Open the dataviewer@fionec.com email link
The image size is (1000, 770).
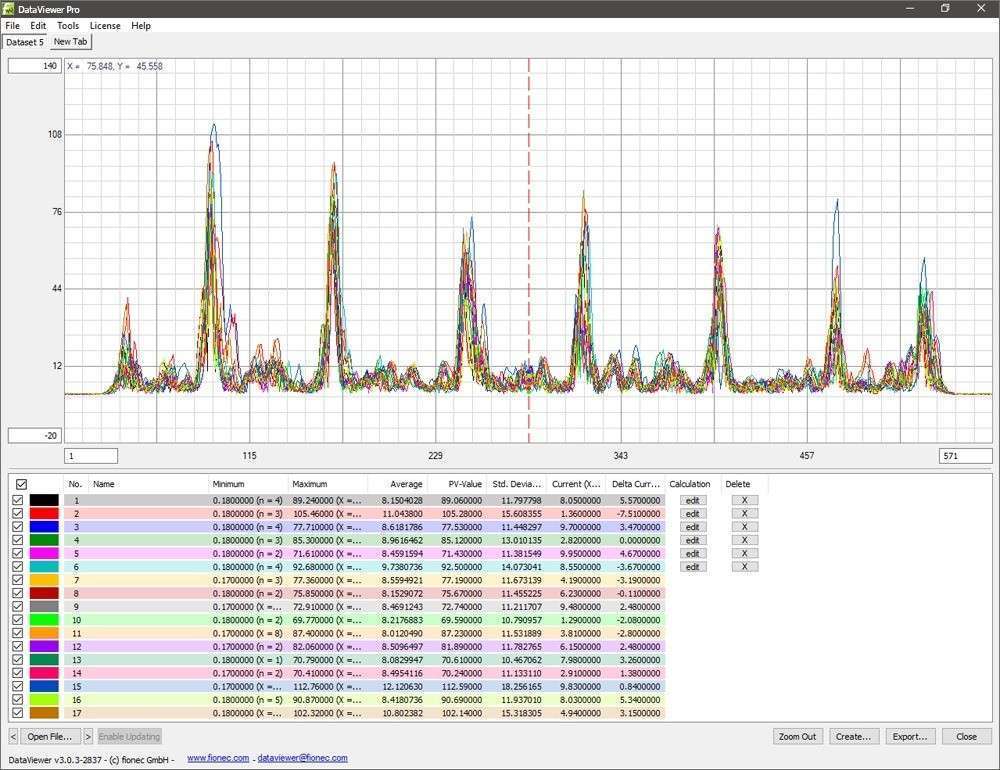pos(302,758)
